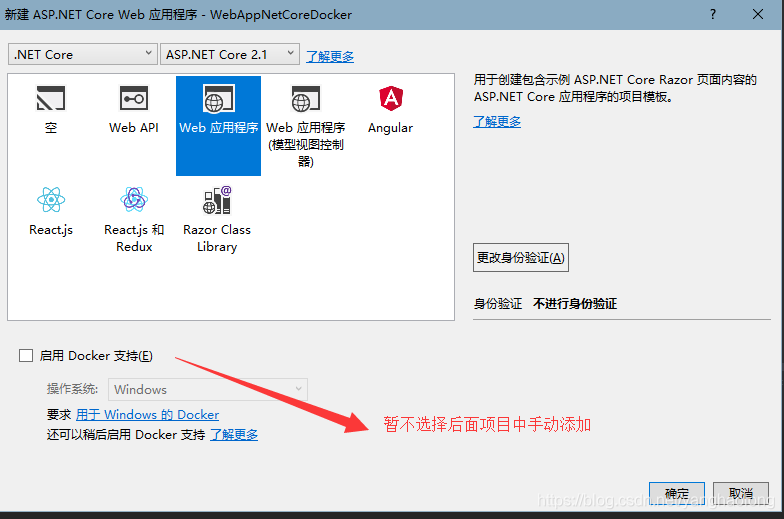Image resolution: width=784 pixels, height=519 pixels.
Task: Select the React.js 和 Redux template
Action: 134,219
